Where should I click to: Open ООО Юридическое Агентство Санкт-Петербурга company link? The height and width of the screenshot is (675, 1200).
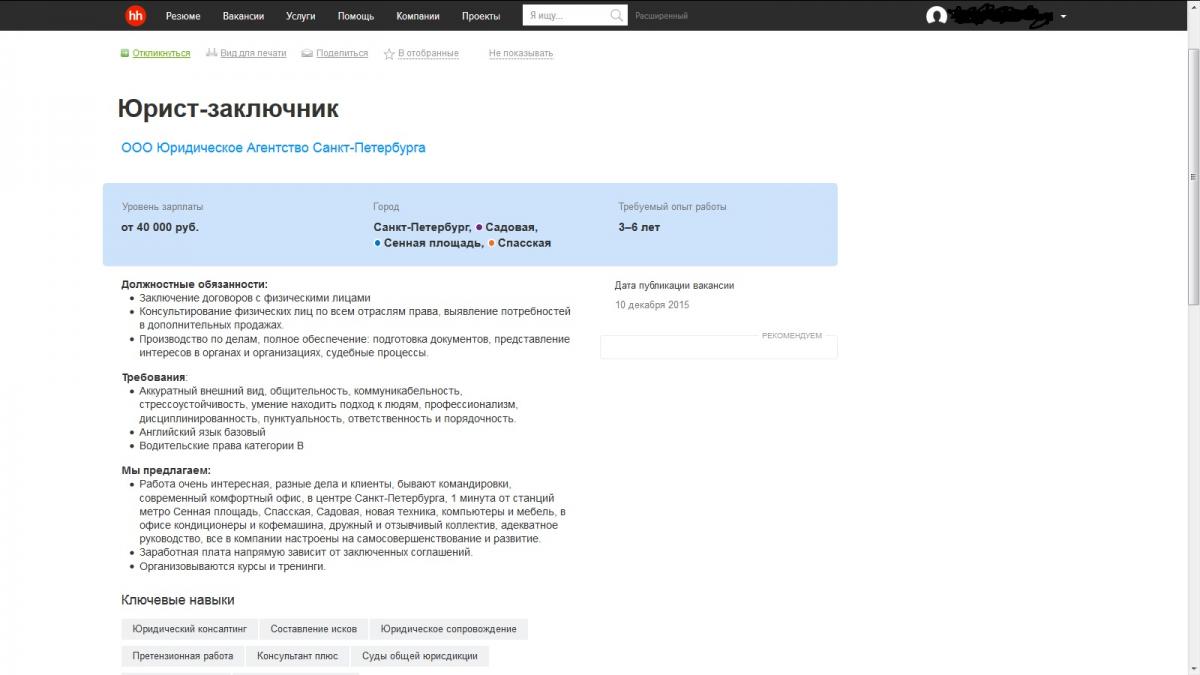click(273, 148)
